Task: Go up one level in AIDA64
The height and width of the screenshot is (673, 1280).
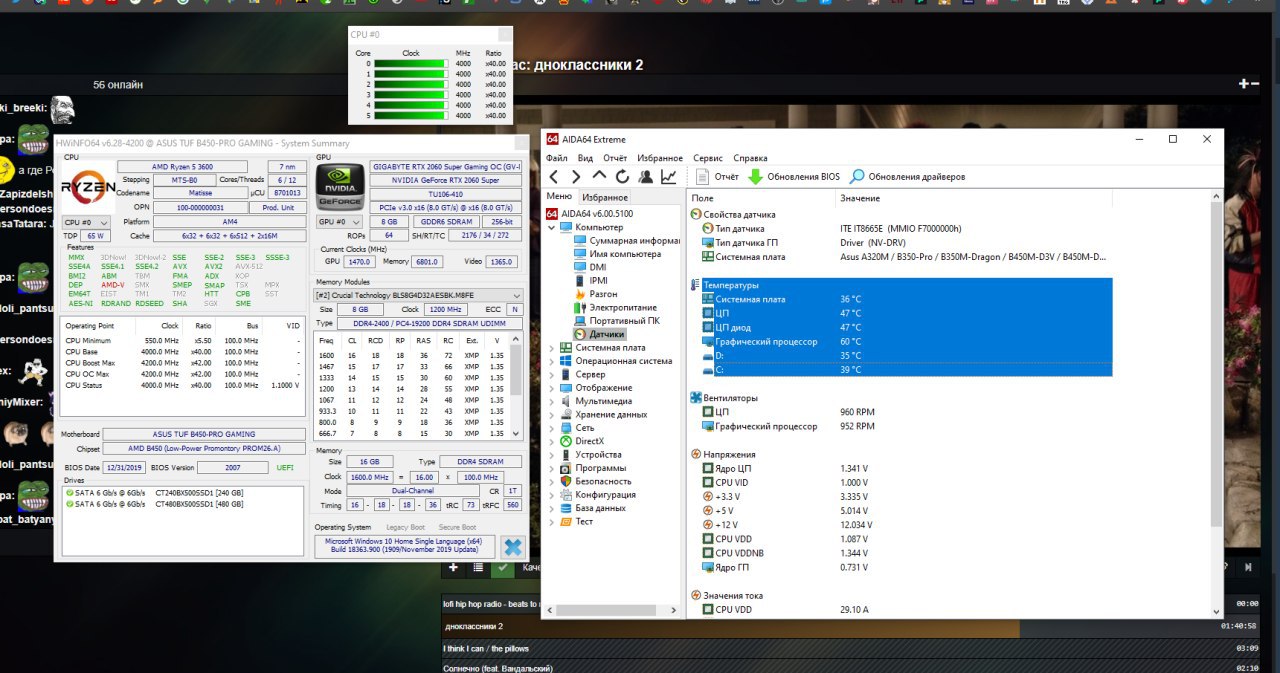Action: pyautogui.click(x=599, y=177)
